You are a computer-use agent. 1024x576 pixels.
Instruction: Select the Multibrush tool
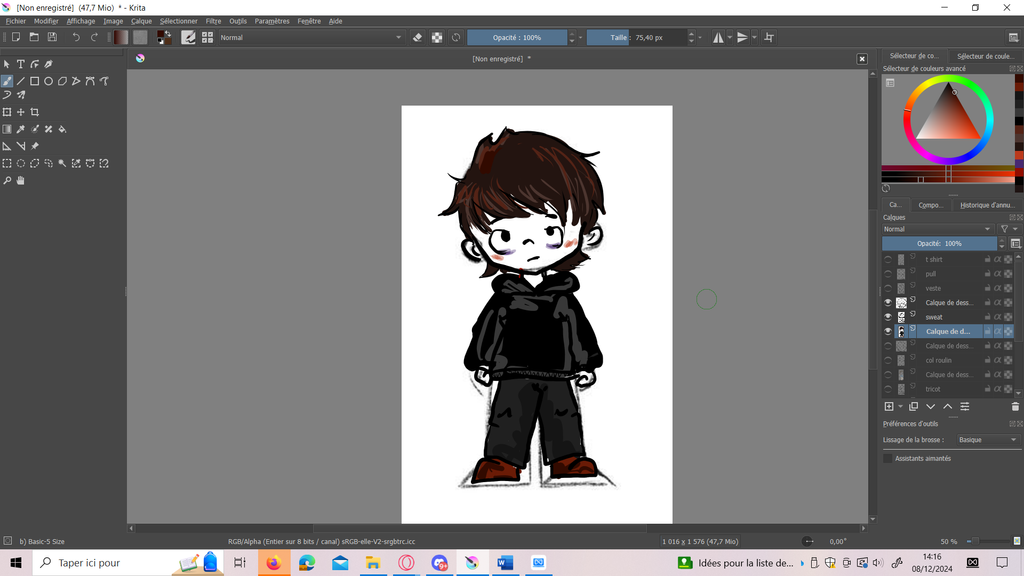pos(21,95)
